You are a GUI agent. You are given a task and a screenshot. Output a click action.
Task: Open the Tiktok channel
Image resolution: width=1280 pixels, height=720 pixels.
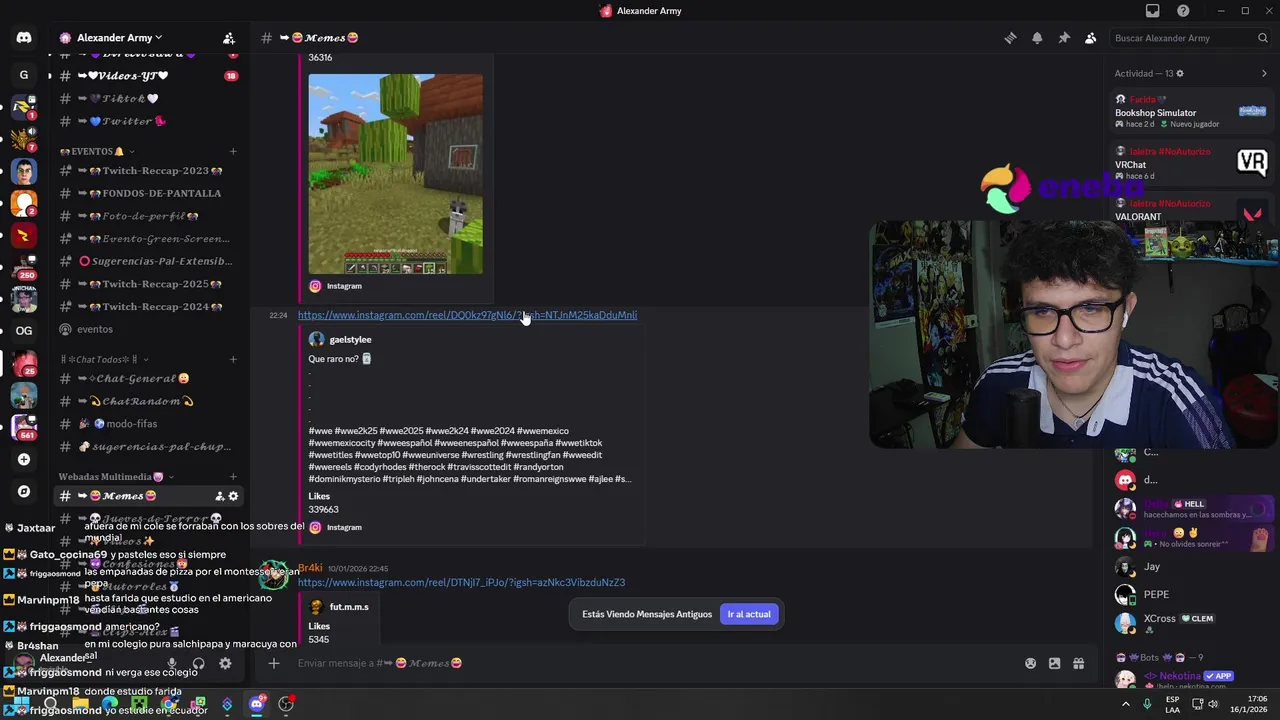147,99
